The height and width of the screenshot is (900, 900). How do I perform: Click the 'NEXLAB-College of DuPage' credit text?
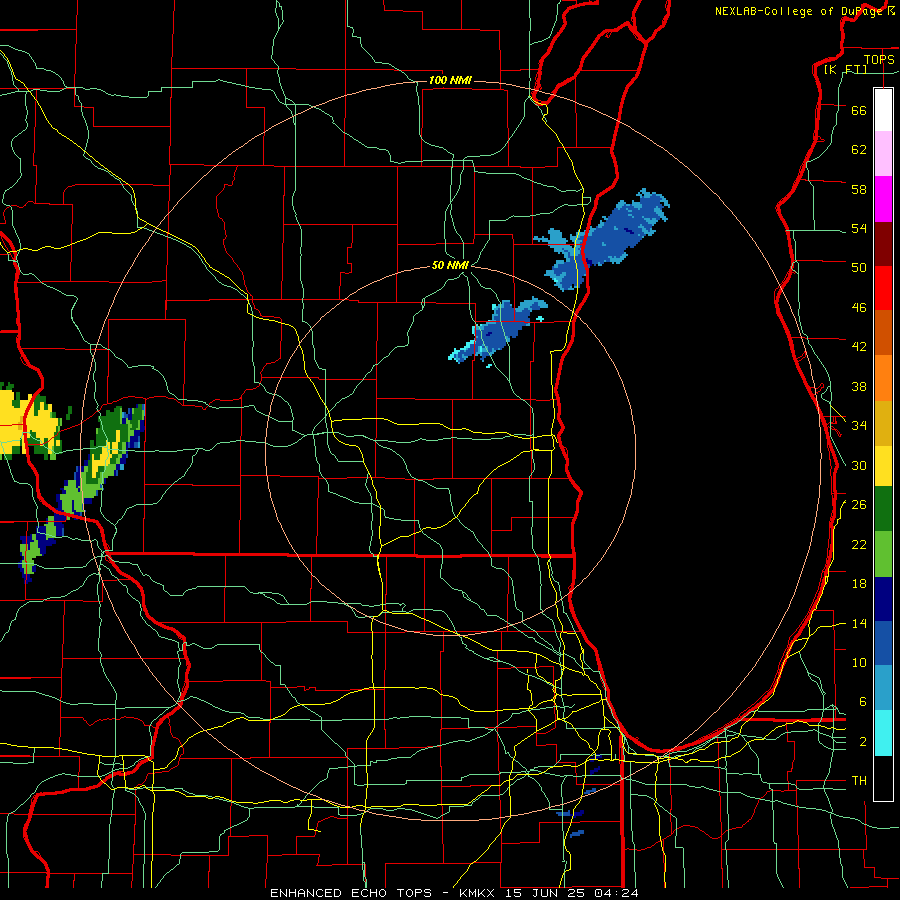tap(800, 11)
